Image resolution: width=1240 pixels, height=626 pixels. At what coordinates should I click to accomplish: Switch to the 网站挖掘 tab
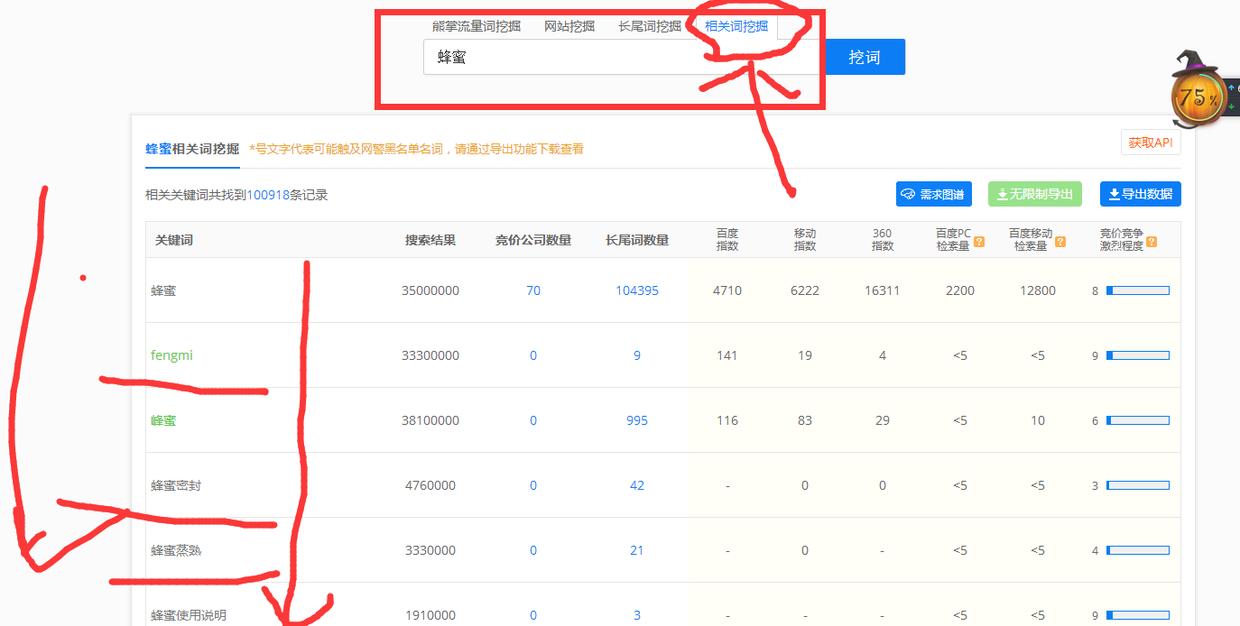coord(571,25)
